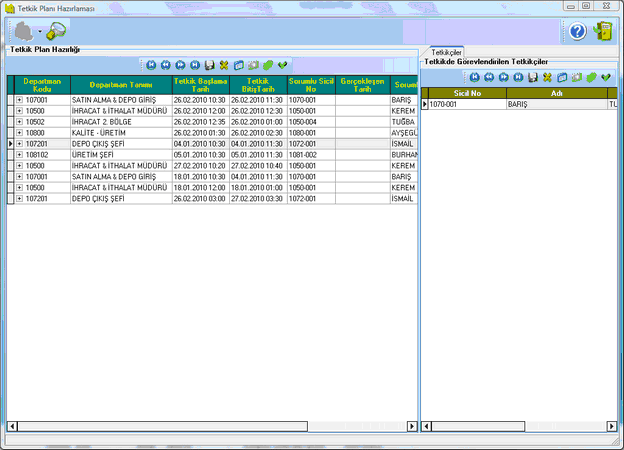624x450 pixels.
Task: Expand row 10500 starting 18.01.2010 12:00
Action: [x=20, y=187]
